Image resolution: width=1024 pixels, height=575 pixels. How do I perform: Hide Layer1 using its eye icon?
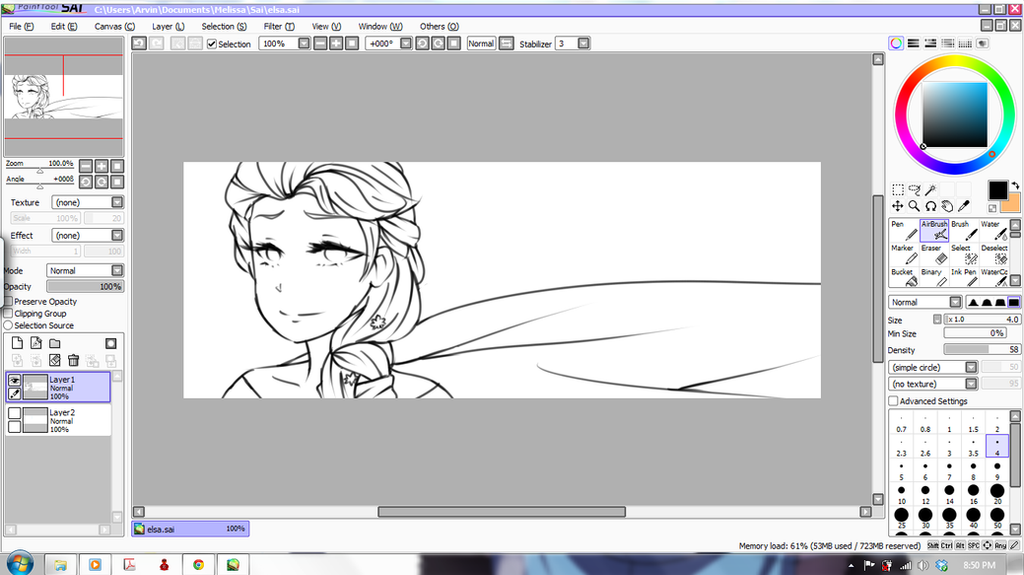coord(14,380)
